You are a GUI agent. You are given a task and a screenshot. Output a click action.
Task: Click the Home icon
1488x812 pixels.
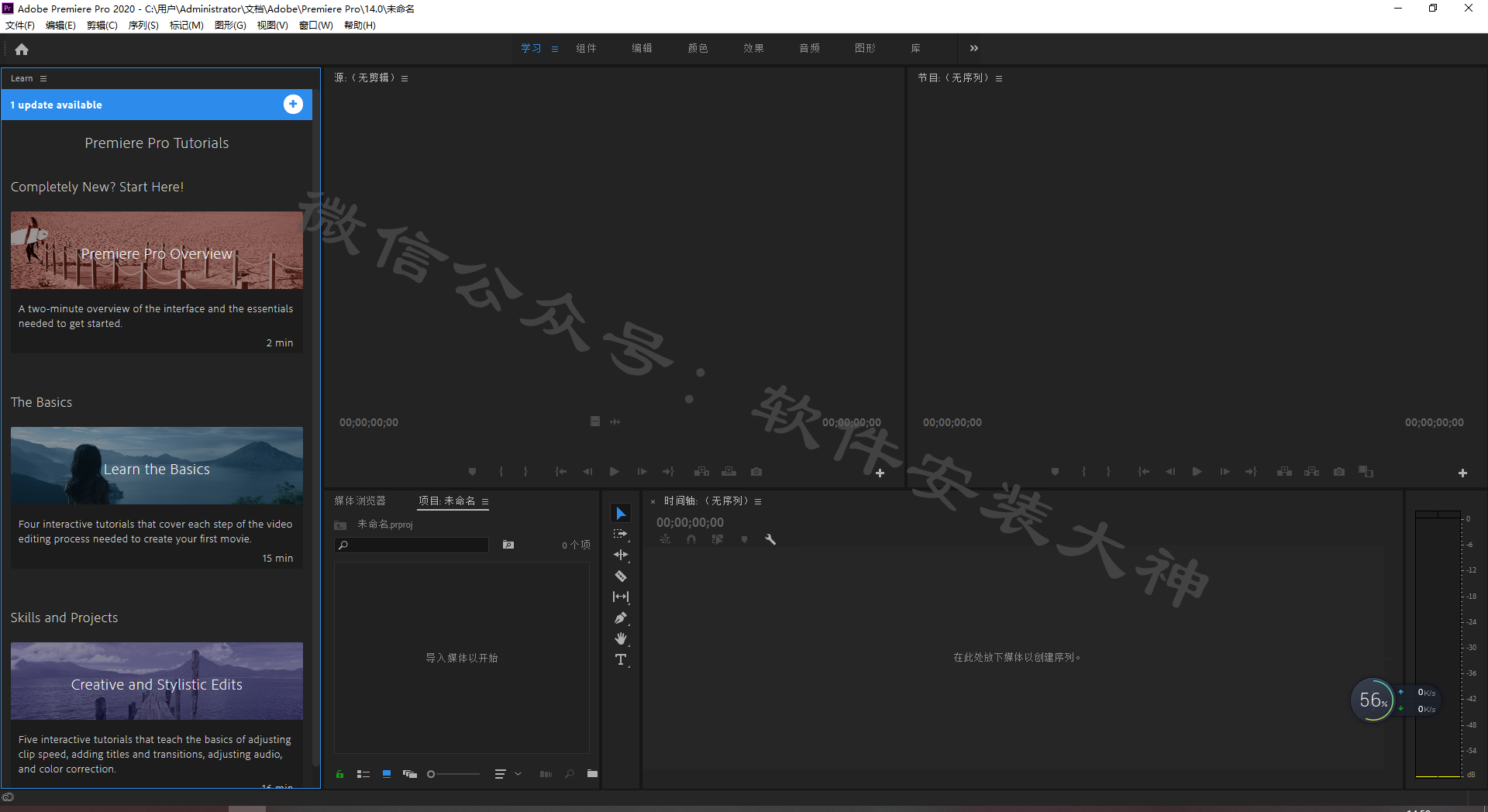[x=22, y=50]
